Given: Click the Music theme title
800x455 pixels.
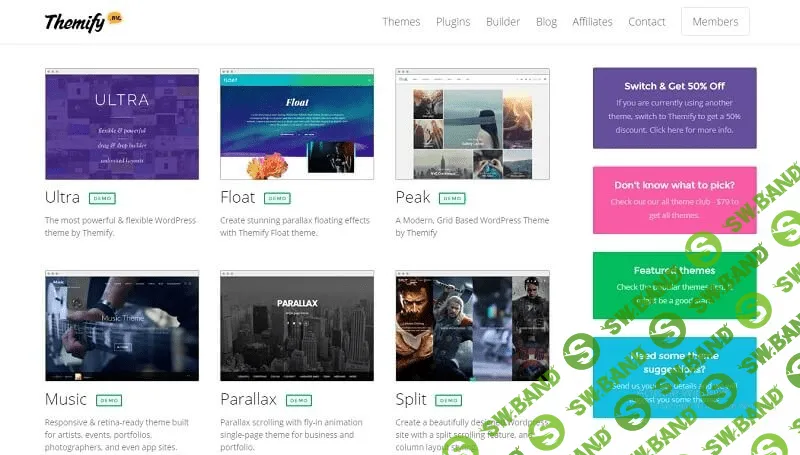Looking at the screenshot, I should point(66,399).
